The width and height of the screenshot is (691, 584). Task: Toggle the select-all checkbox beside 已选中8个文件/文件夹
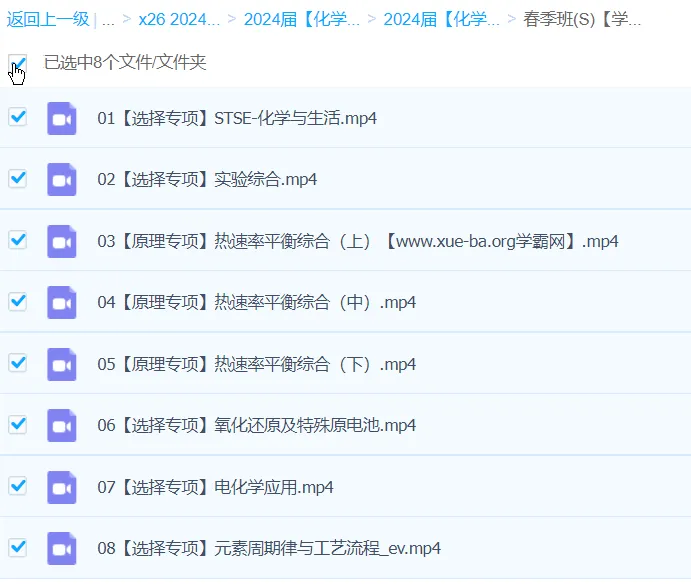click(x=17, y=63)
